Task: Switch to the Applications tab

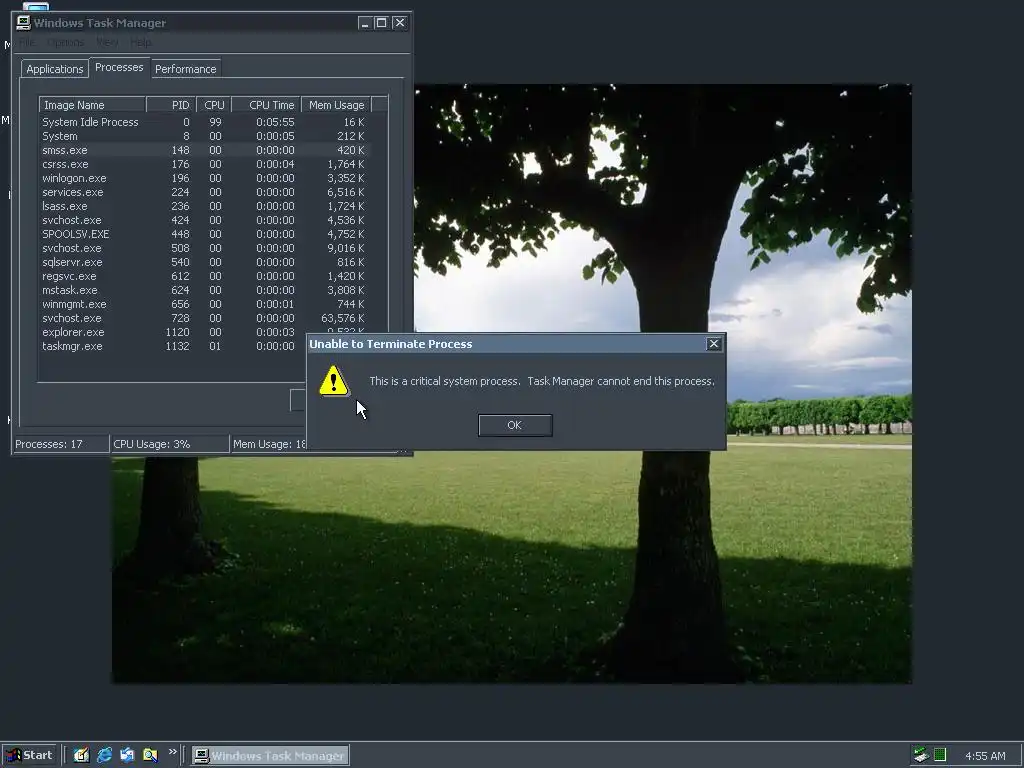Action: 55,69
